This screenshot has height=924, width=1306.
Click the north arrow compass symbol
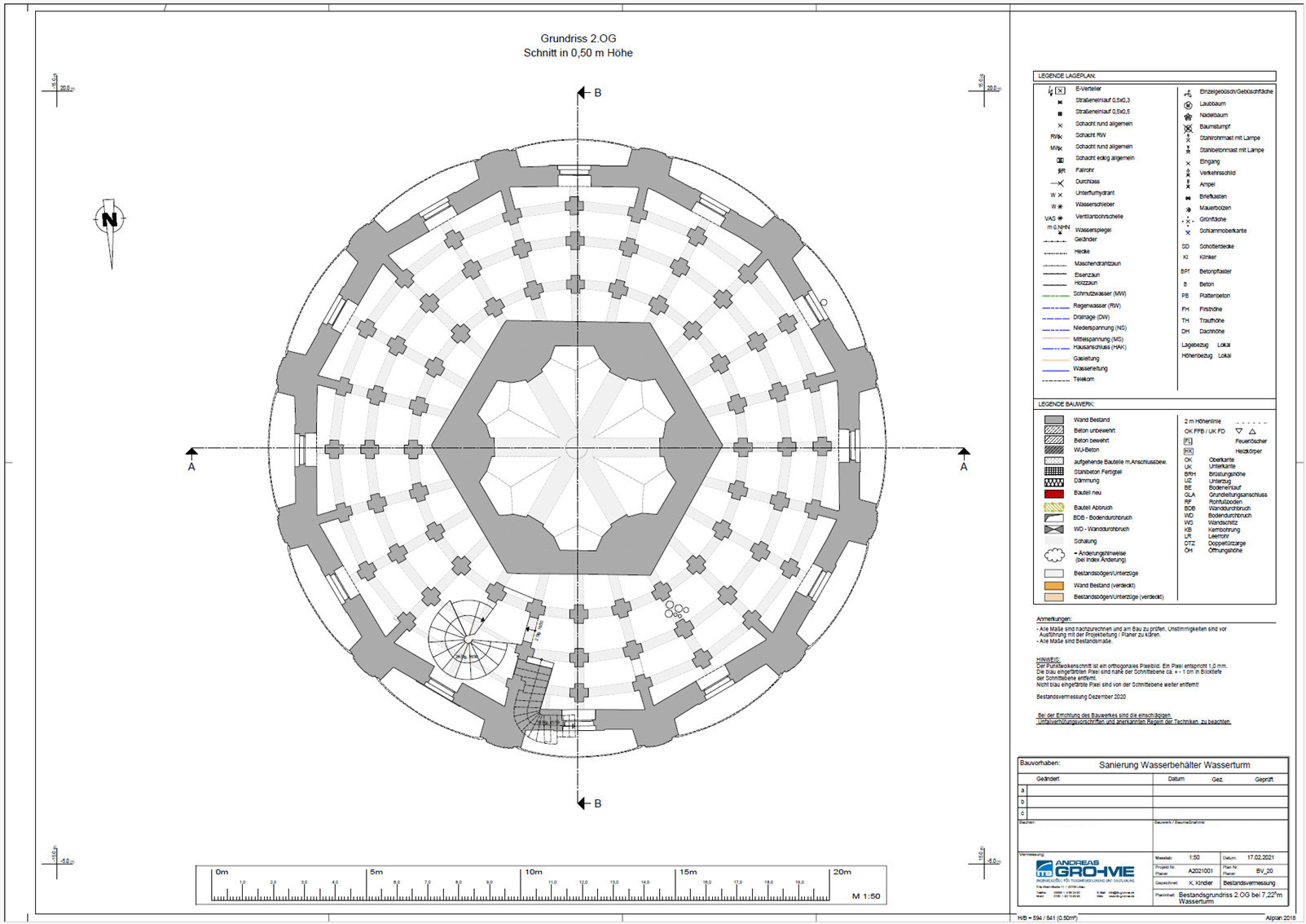110,232
